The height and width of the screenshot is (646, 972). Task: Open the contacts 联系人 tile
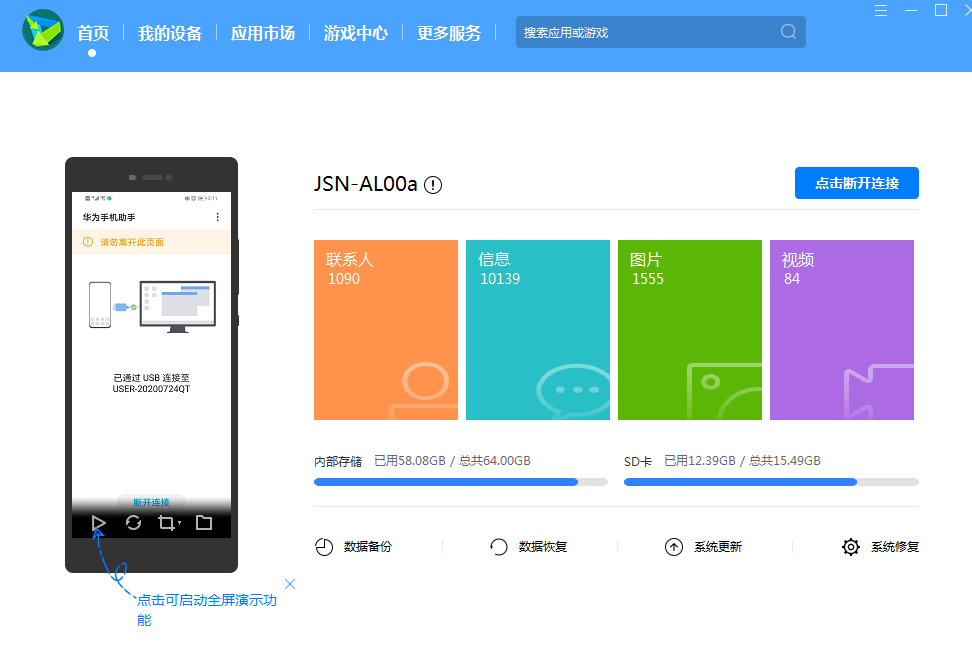point(385,329)
